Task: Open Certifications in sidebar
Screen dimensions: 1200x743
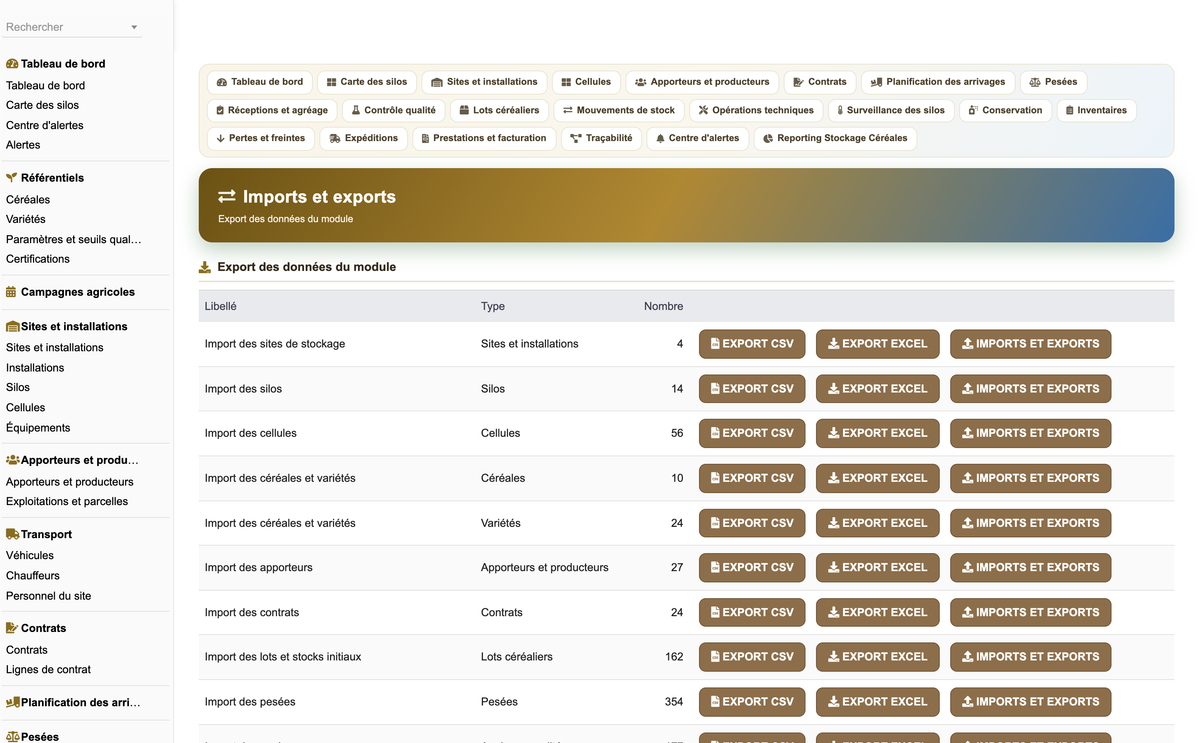Action: (38, 259)
